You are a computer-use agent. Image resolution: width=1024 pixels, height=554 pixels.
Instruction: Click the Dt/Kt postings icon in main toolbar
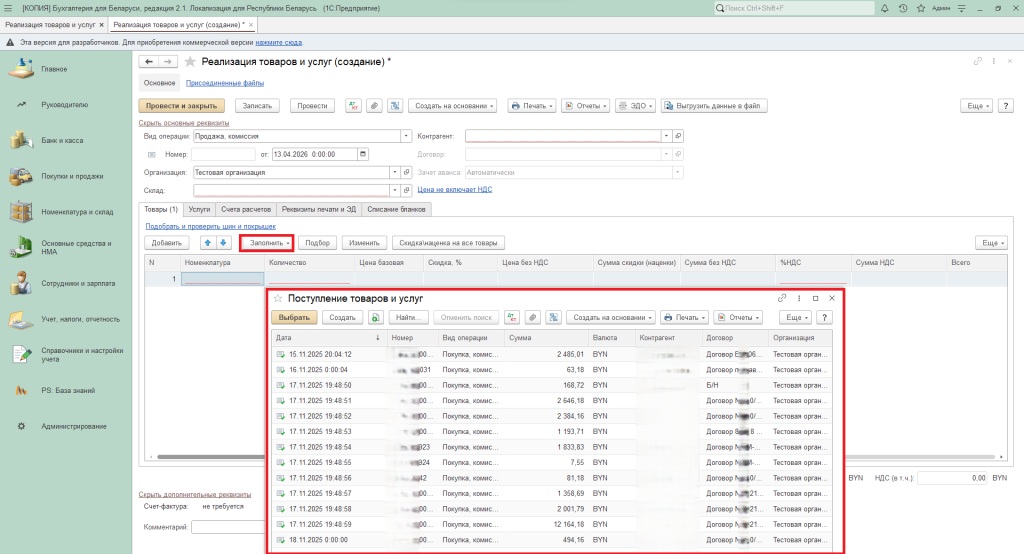[x=353, y=105]
